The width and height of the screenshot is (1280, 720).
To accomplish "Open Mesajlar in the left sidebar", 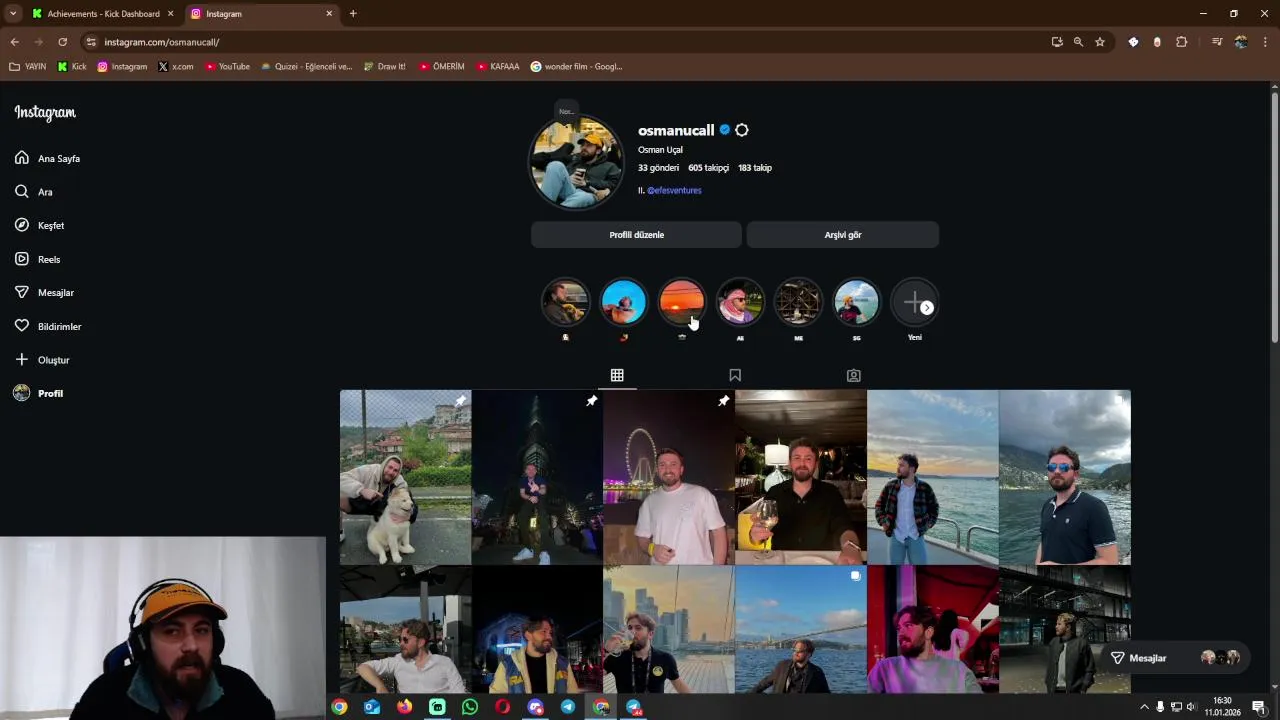I will coord(44,292).
